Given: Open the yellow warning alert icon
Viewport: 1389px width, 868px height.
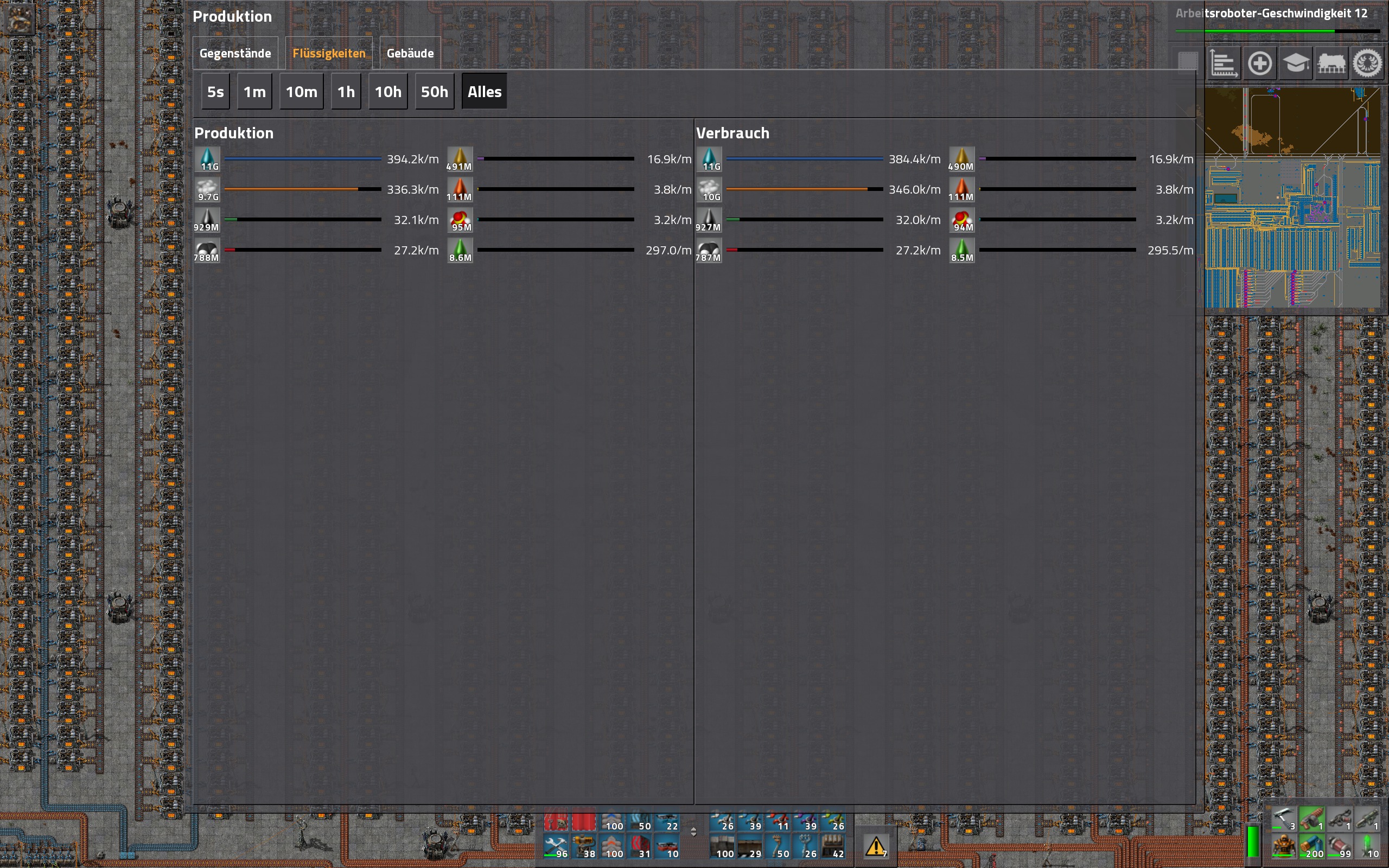Looking at the screenshot, I should [876, 846].
